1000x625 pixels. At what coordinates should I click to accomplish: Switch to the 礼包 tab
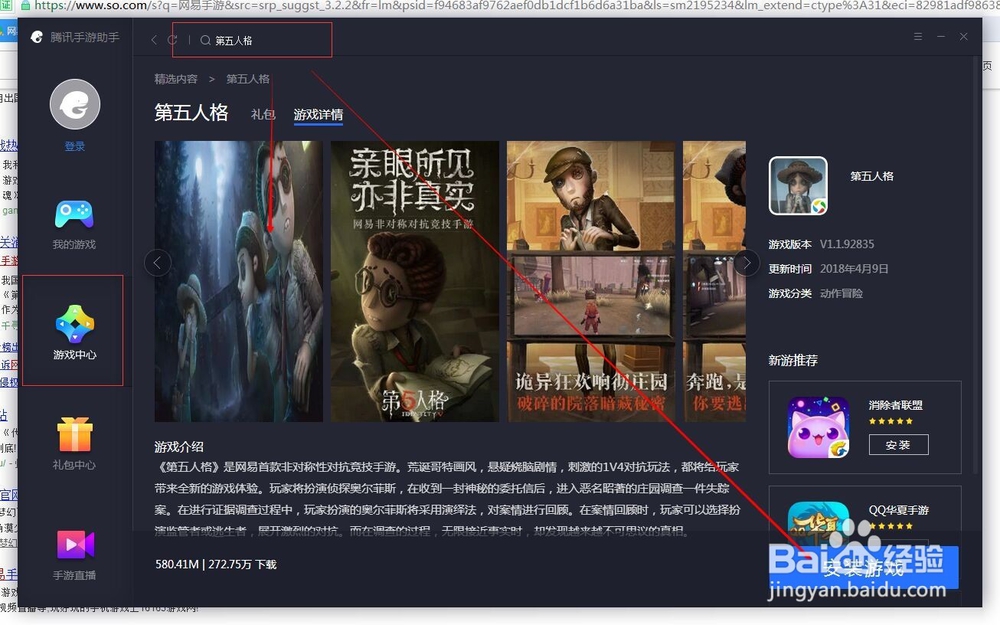pos(263,114)
